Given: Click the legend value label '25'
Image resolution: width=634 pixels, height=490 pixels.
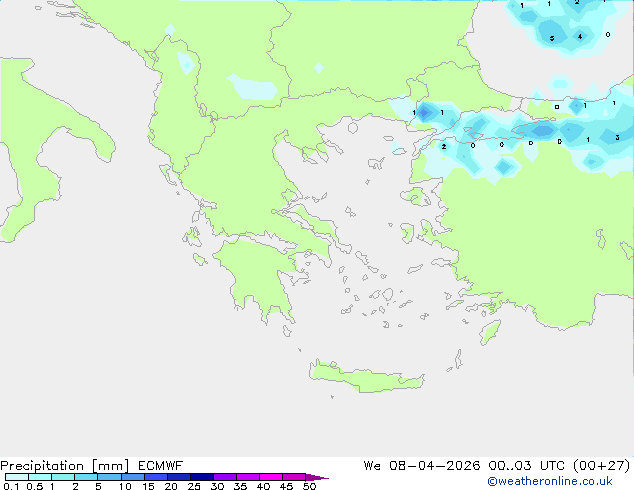Looking at the screenshot, I should 194,486.
